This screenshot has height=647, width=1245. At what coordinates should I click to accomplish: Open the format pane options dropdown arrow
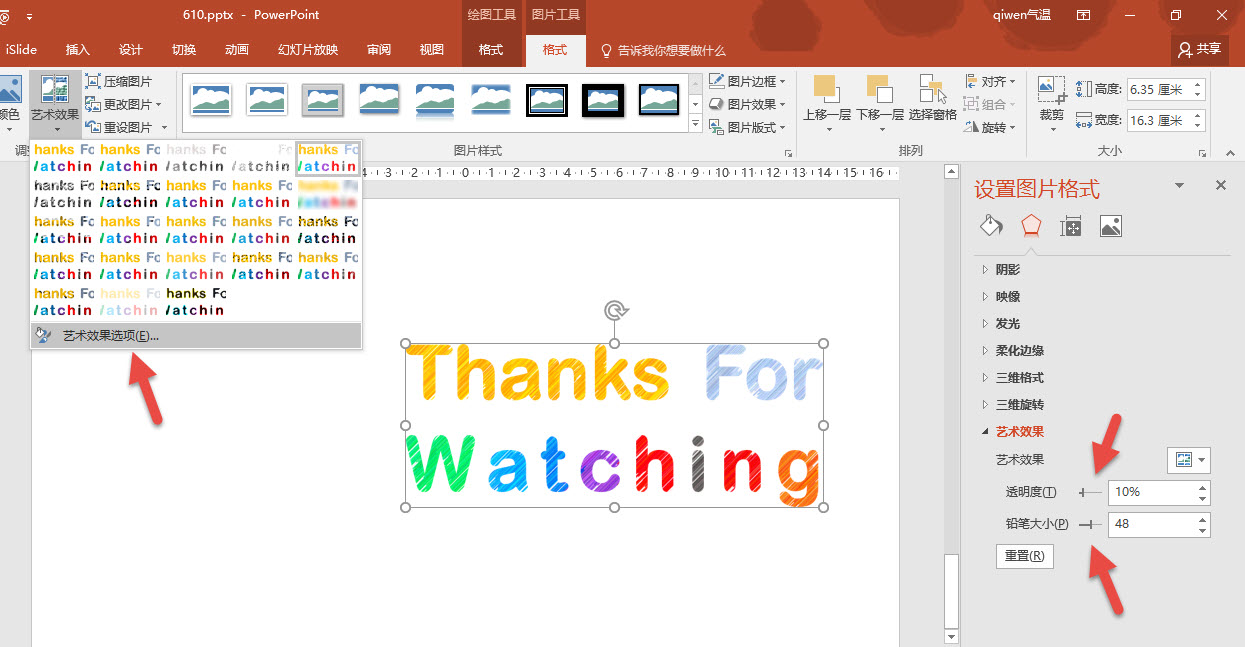tap(1179, 185)
